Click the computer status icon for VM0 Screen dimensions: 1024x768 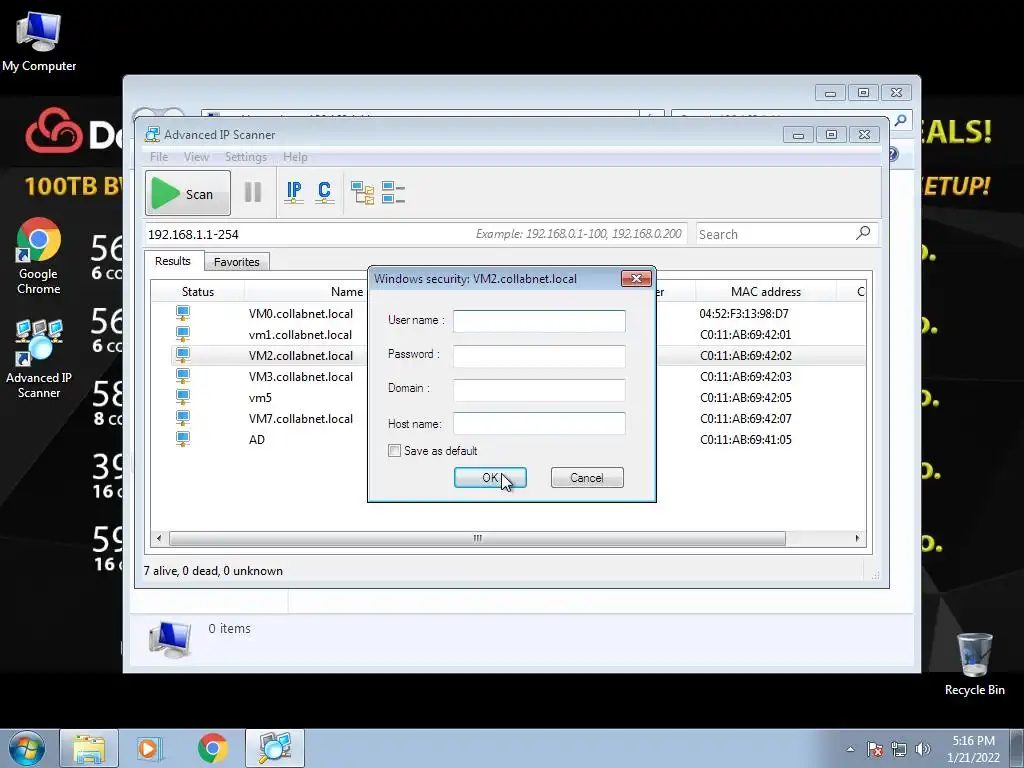[183, 313]
